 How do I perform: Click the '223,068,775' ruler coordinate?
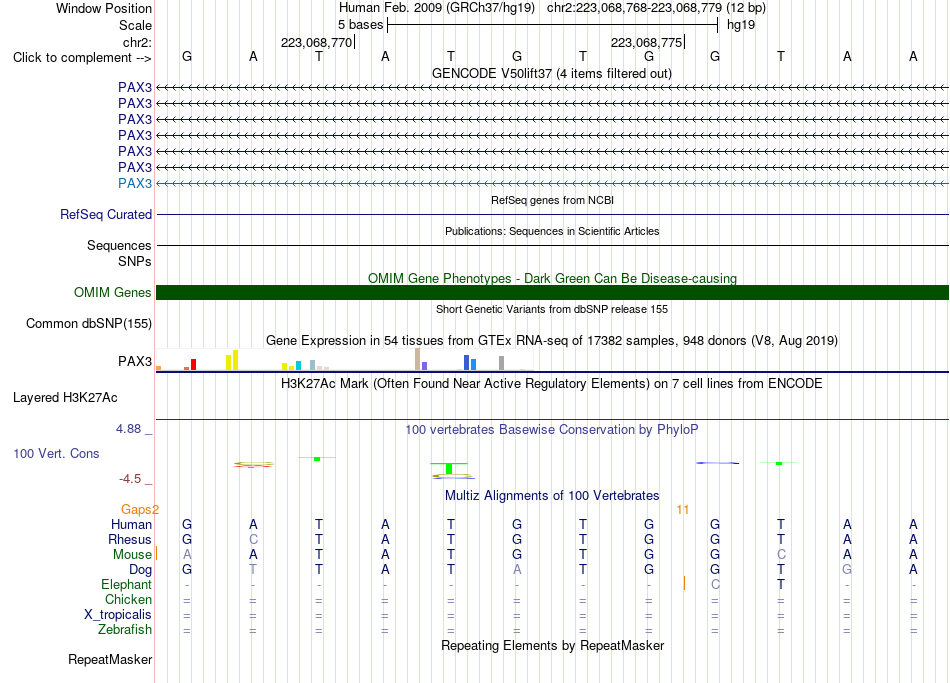coord(646,42)
